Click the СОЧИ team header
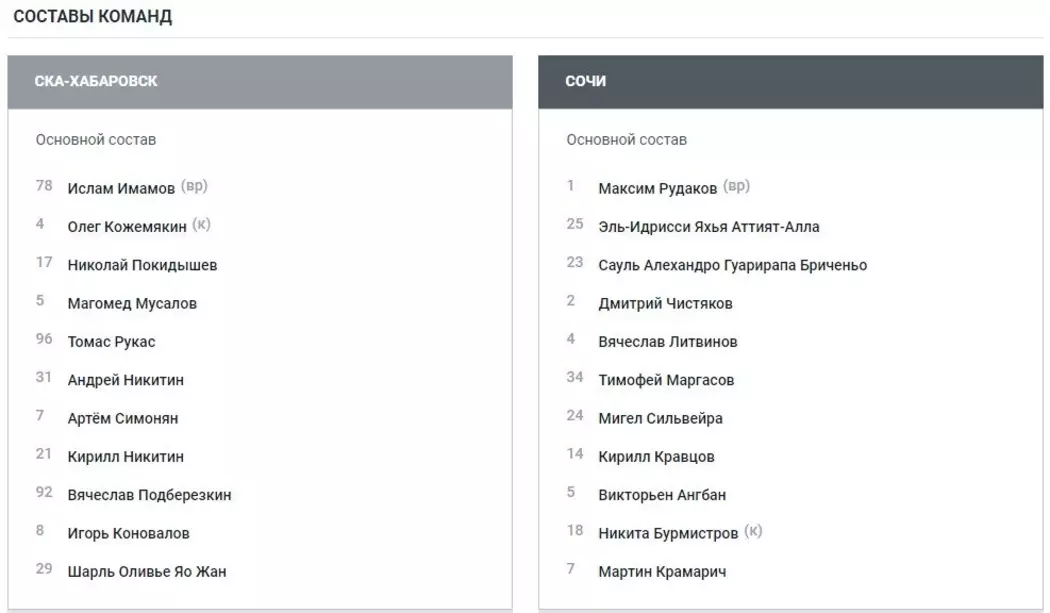 click(x=586, y=81)
